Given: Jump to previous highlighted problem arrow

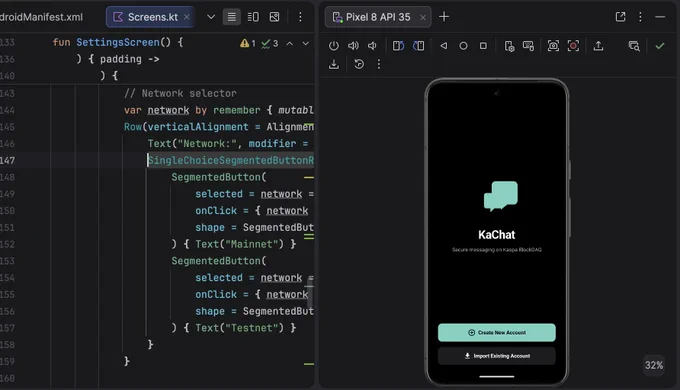Looking at the screenshot, I should click(x=290, y=43).
